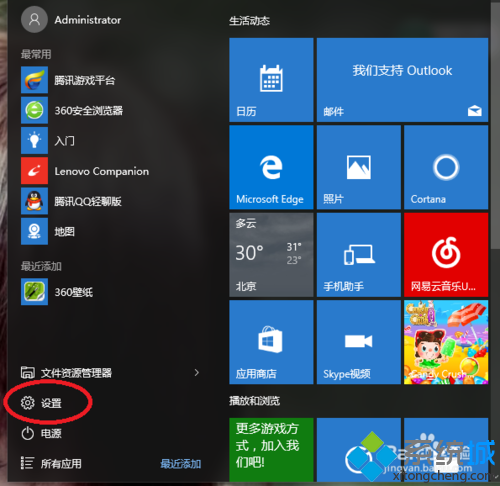The width and height of the screenshot is (500, 486).
Task: Open the 邮件 Outlook mail tile
Action: (402, 80)
